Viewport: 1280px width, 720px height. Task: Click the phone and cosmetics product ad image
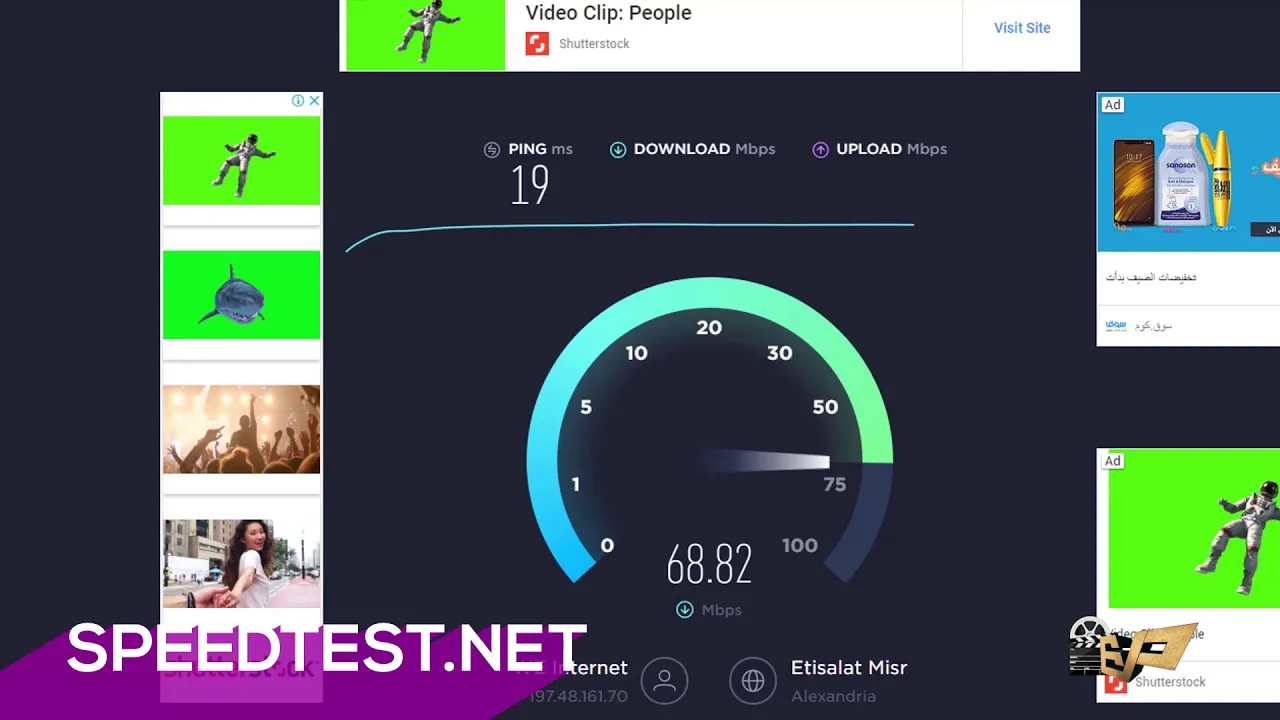pyautogui.click(x=1189, y=174)
